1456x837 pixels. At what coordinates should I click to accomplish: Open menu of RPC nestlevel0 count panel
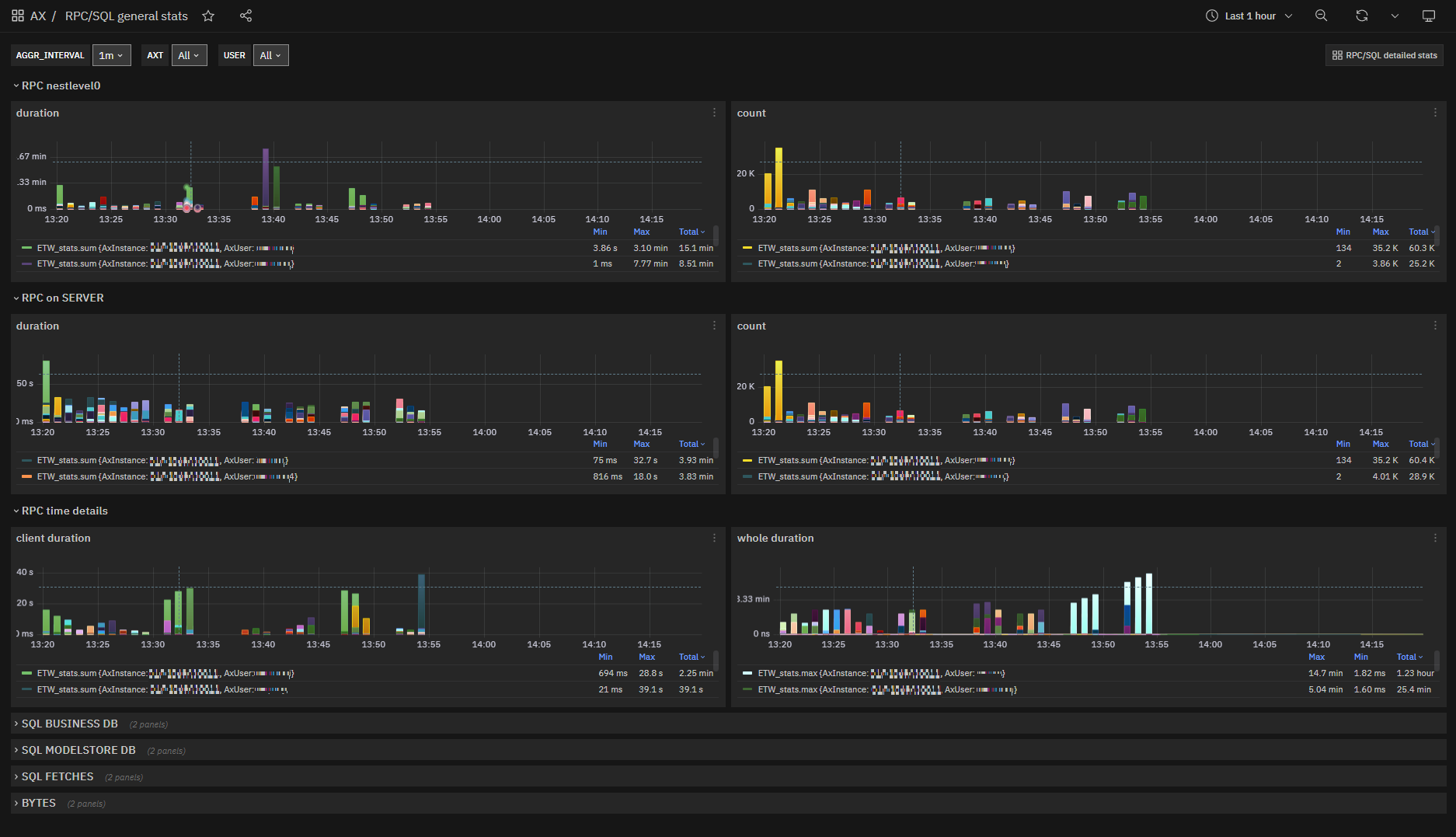point(1435,113)
